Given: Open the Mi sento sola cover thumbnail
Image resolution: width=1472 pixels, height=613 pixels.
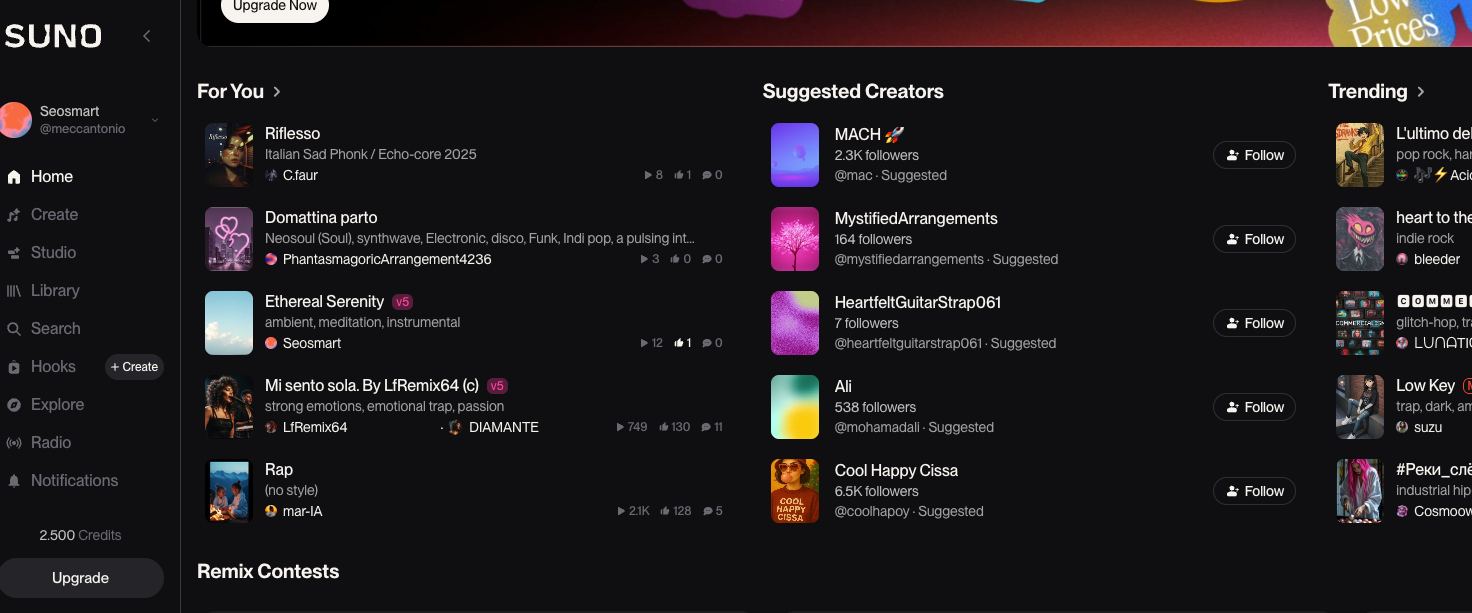Looking at the screenshot, I should coord(229,407).
